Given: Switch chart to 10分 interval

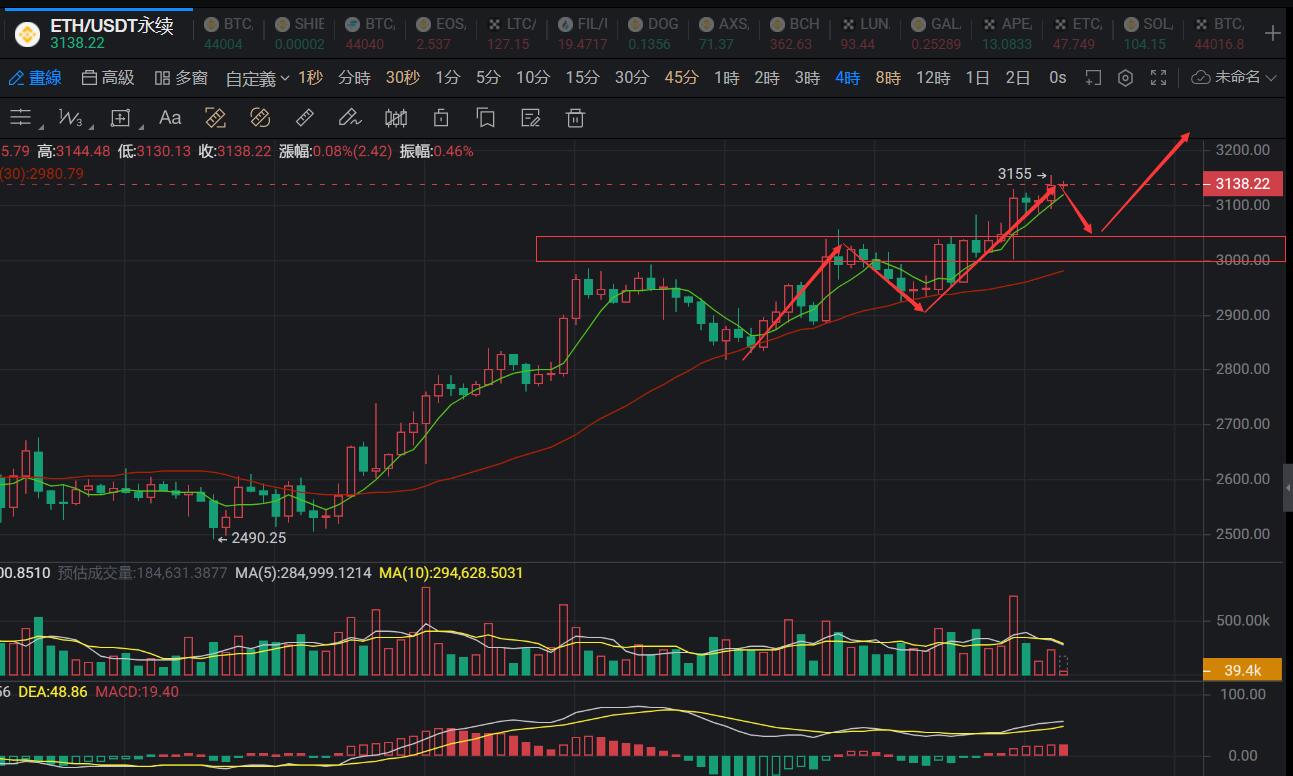Looking at the screenshot, I should tap(532, 78).
